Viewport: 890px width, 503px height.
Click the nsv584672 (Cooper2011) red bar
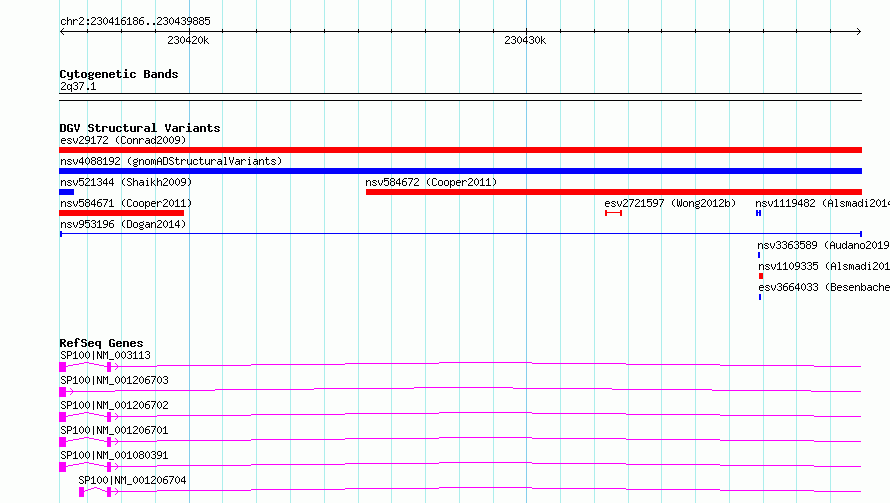pos(614,192)
